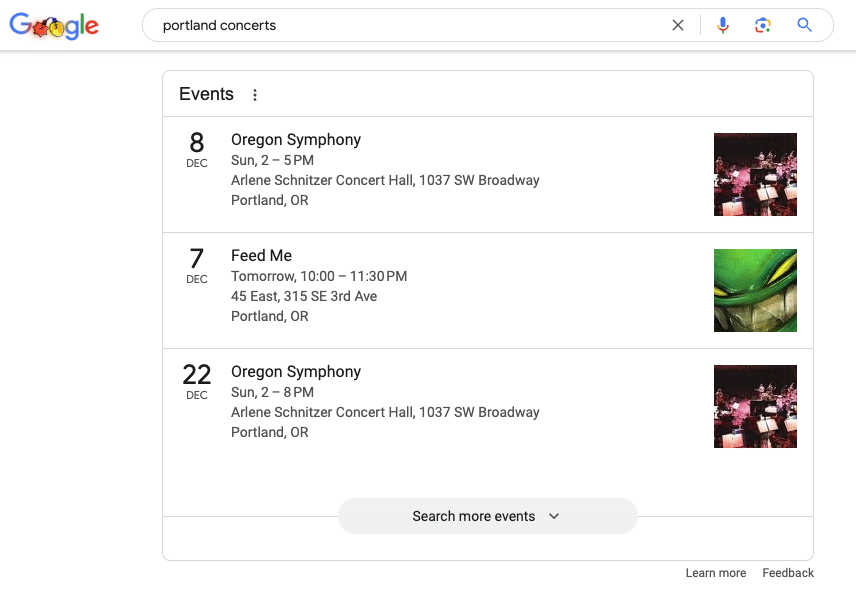The width and height of the screenshot is (856, 602).
Task: Open Google Lens image search icon
Action: tap(763, 25)
